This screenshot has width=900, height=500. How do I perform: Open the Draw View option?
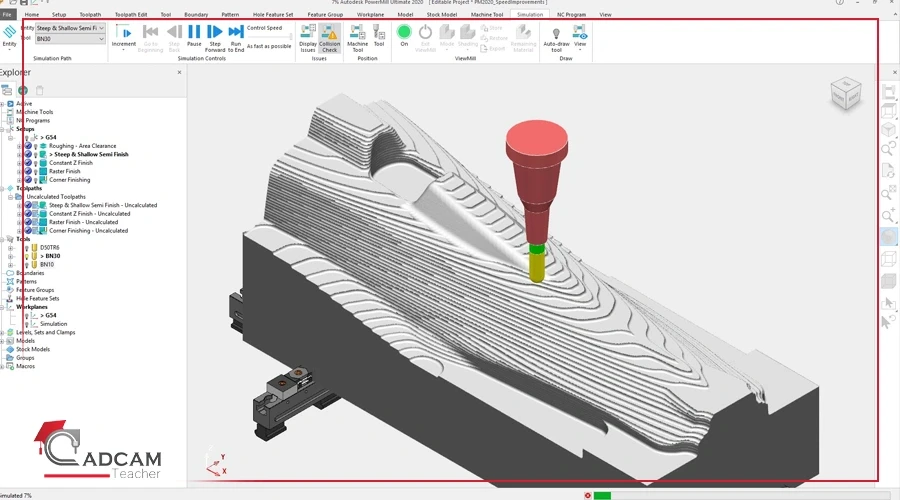(x=580, y=37)
